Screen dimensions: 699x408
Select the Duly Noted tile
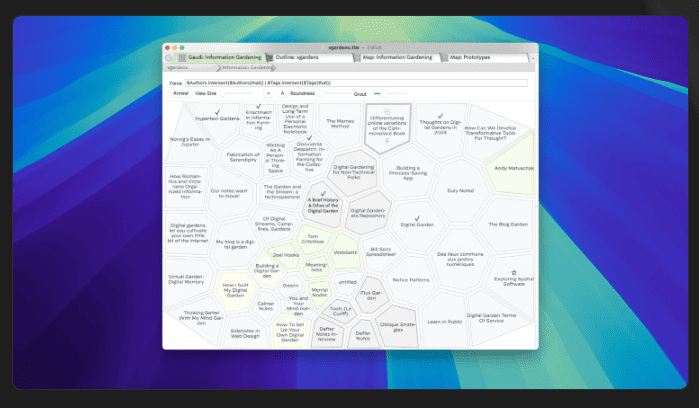(x=461, y=190)
